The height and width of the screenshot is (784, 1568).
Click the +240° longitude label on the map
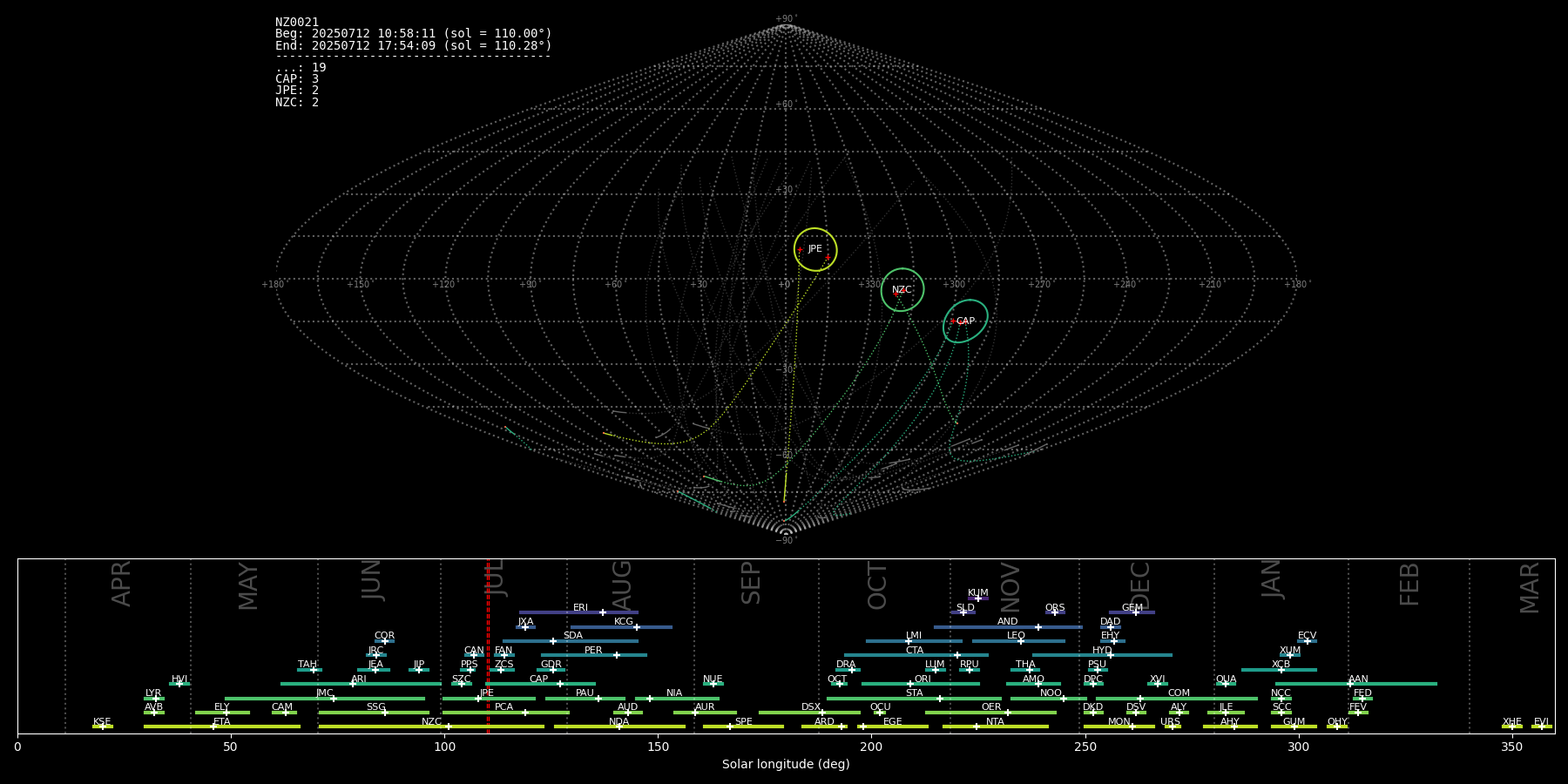click(1125, 285)
